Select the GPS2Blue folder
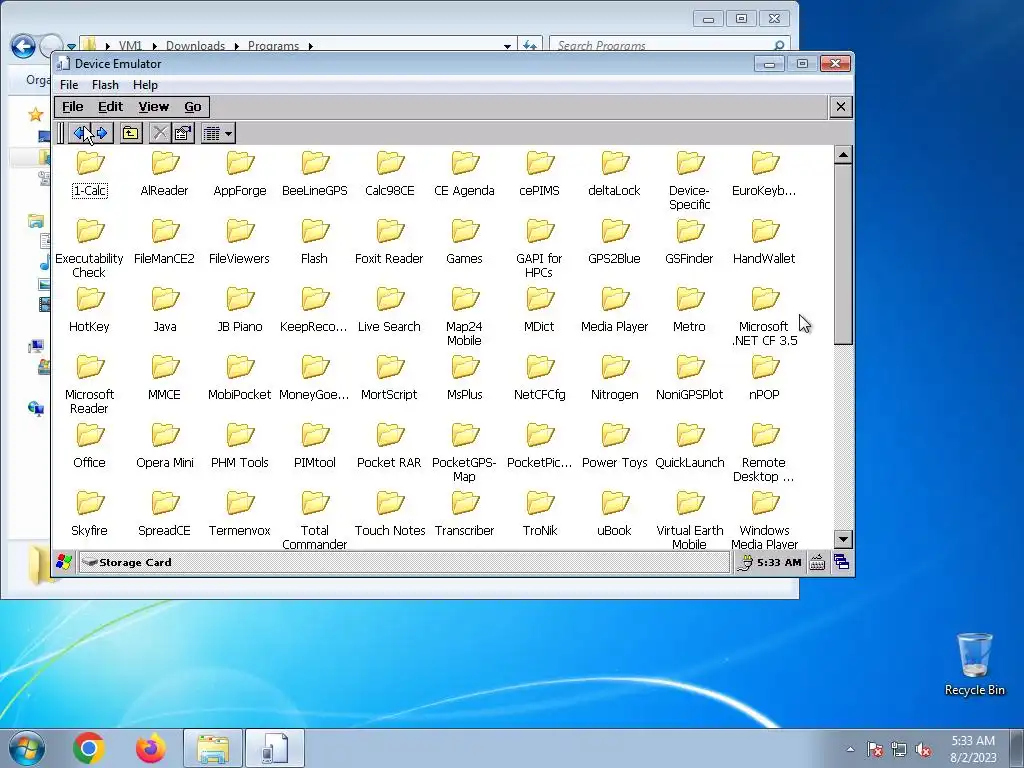The image size is (1024, 768). click(615, 242)
